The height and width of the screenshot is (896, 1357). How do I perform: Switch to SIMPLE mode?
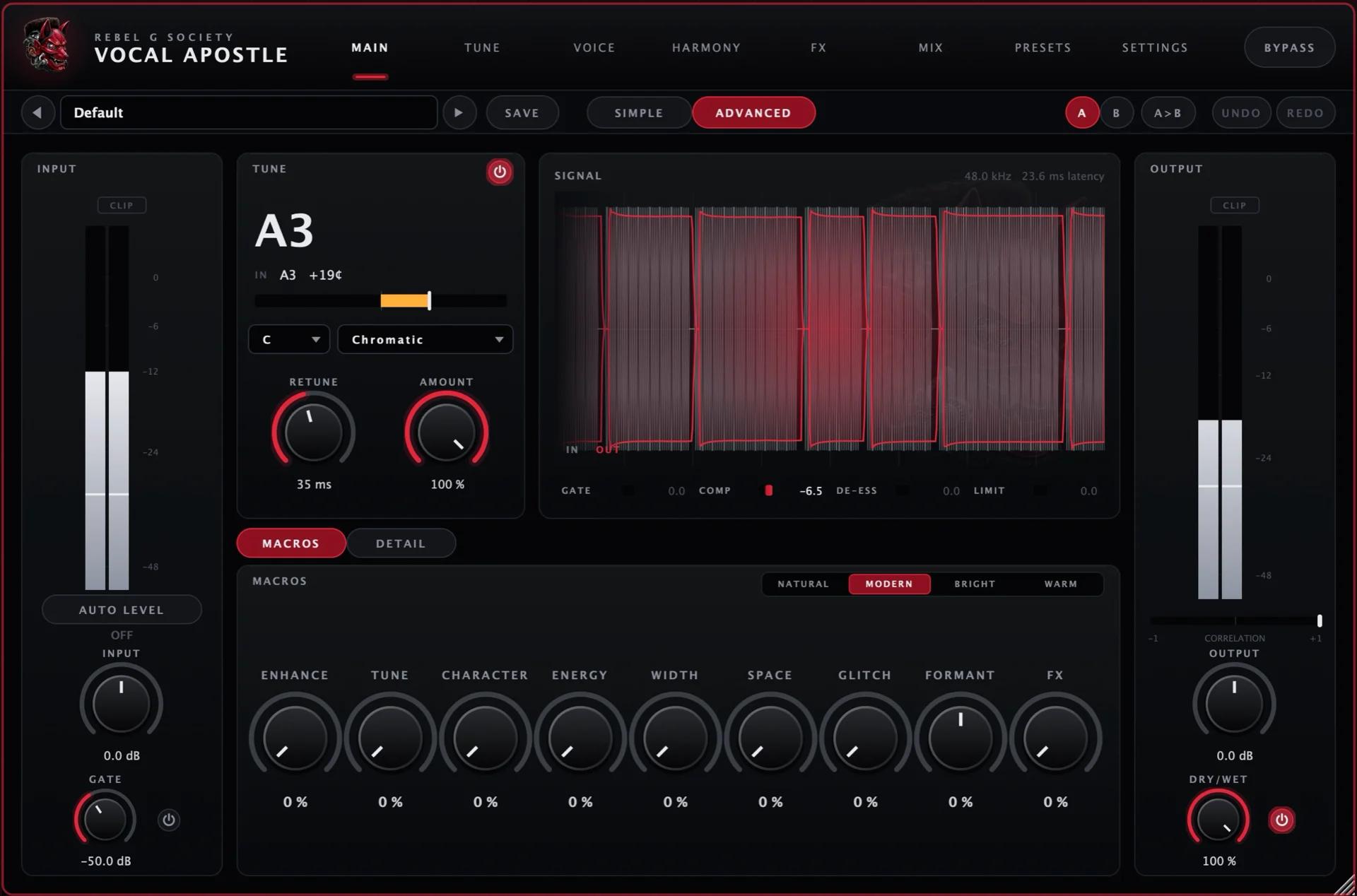pyautogui.click(x=639, y=113)
